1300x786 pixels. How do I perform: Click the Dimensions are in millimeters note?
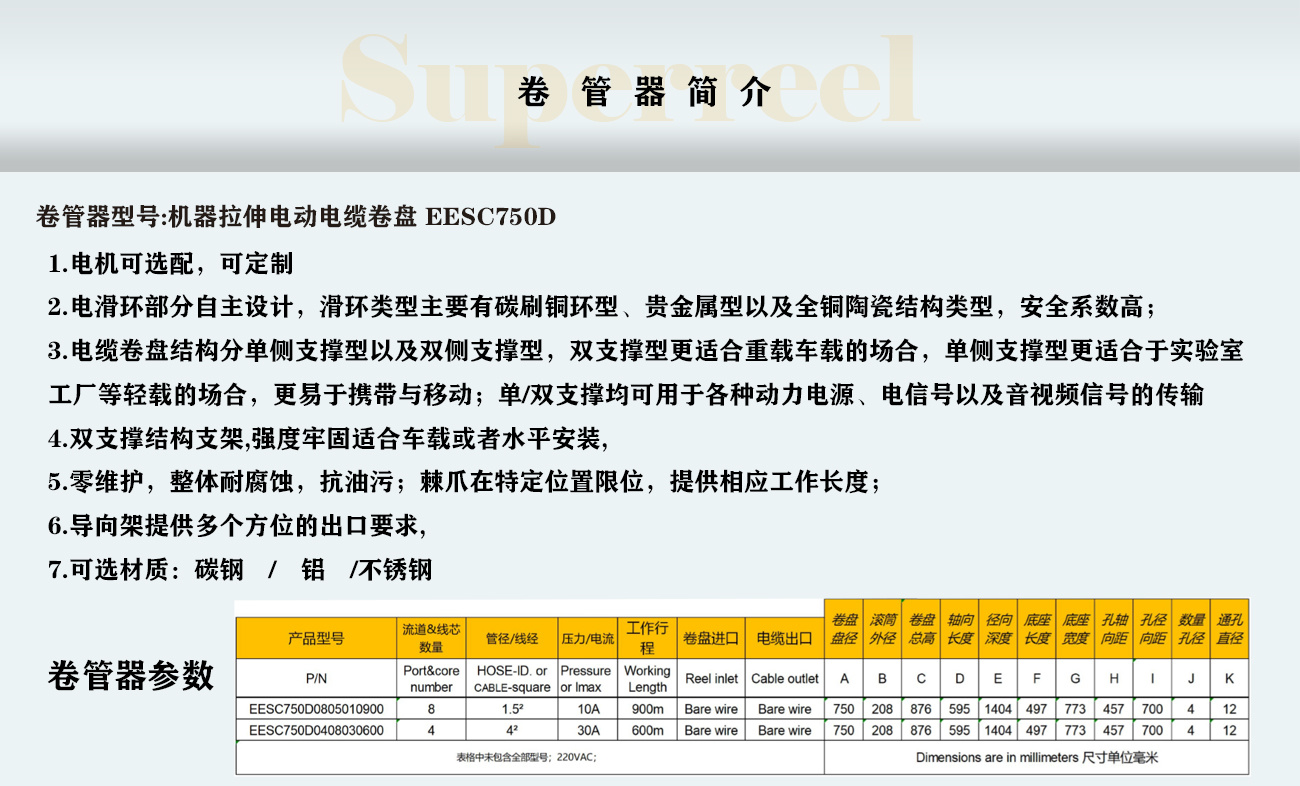1037,757
